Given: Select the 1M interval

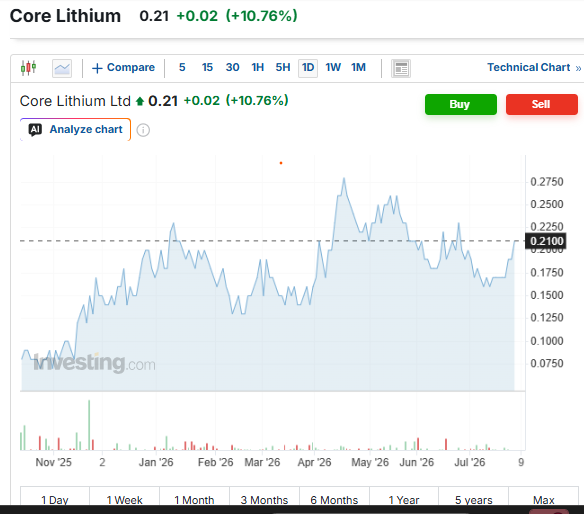Looking at the screenshot, I should (358, 67).
